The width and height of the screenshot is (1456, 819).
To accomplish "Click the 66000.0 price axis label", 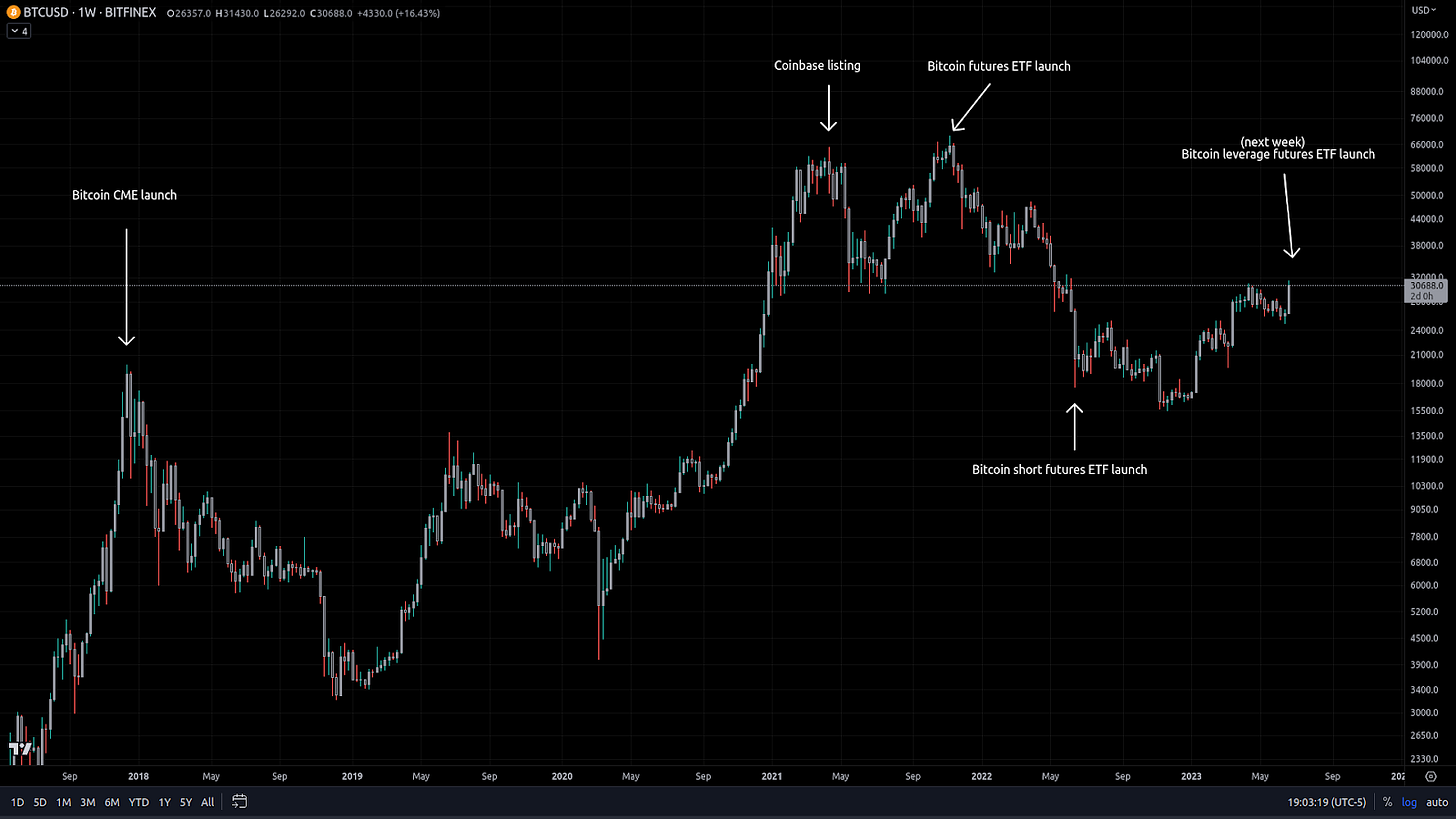I will [x=1427, y=144].
